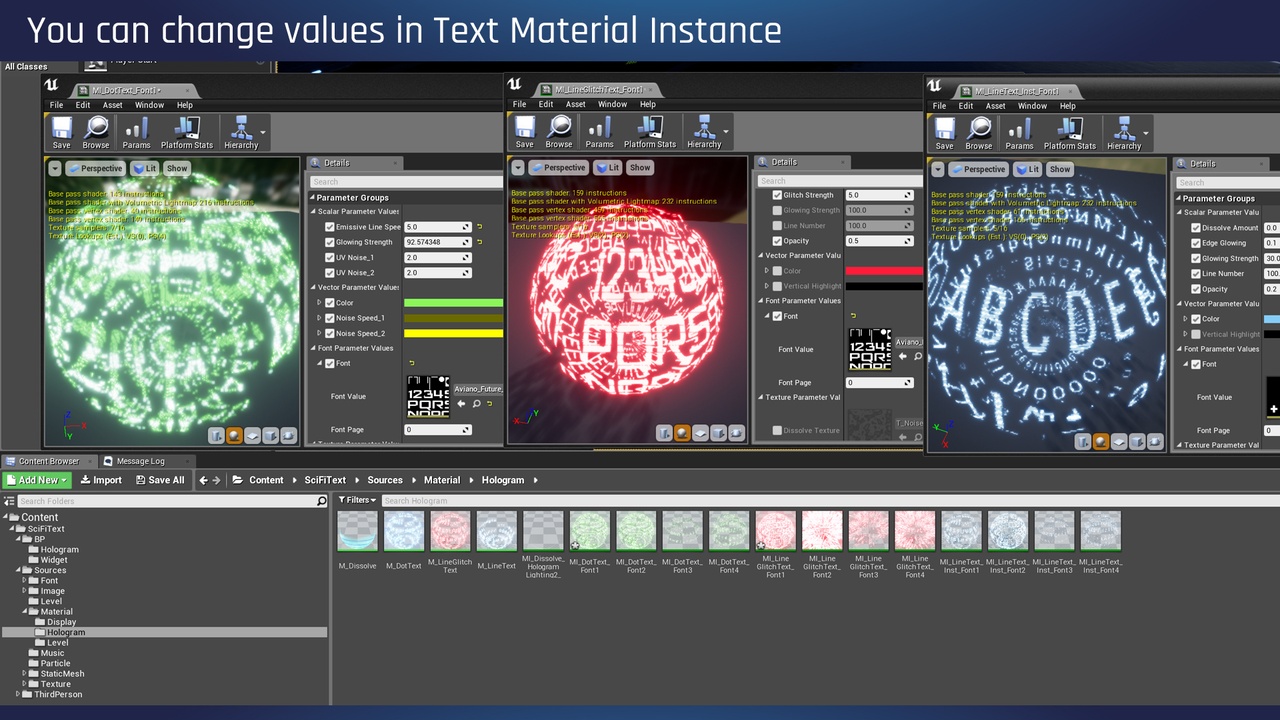Toggle Emissive Line Speed parameter checkbox
The image size is (1280, 720).
pos(330,227)
